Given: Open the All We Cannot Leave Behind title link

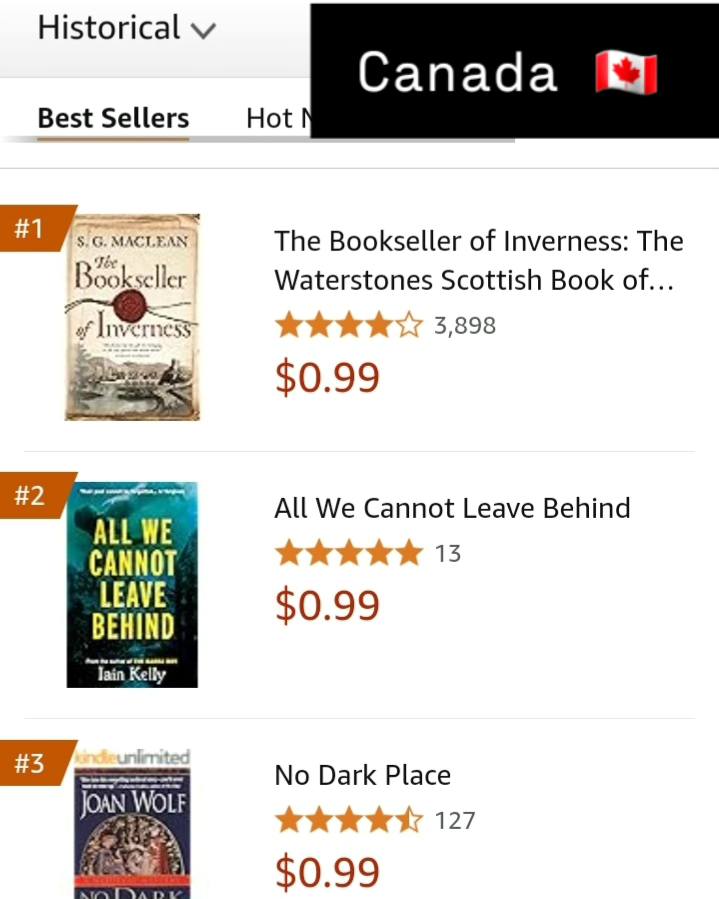Looking at the screenshot, I should (x=452, y=508).
